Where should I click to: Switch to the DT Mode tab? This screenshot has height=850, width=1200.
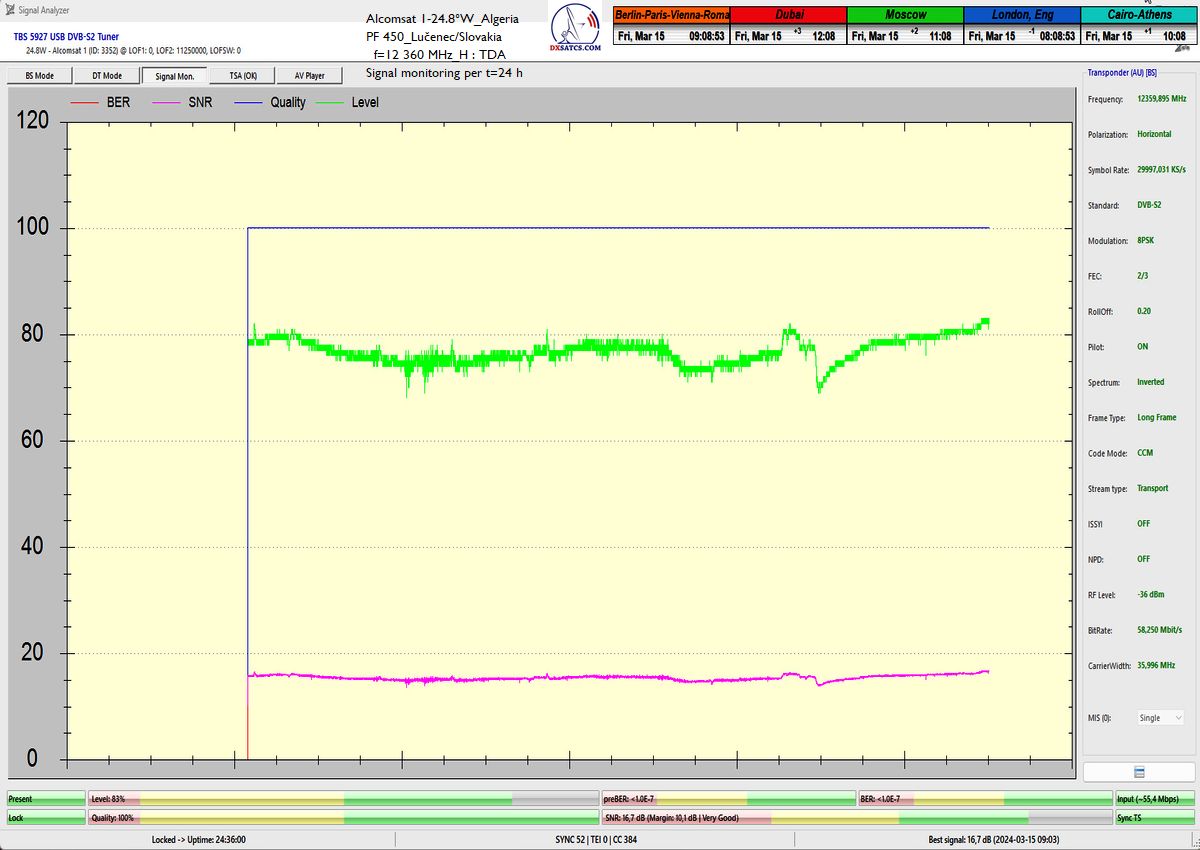tap(107, 75)
